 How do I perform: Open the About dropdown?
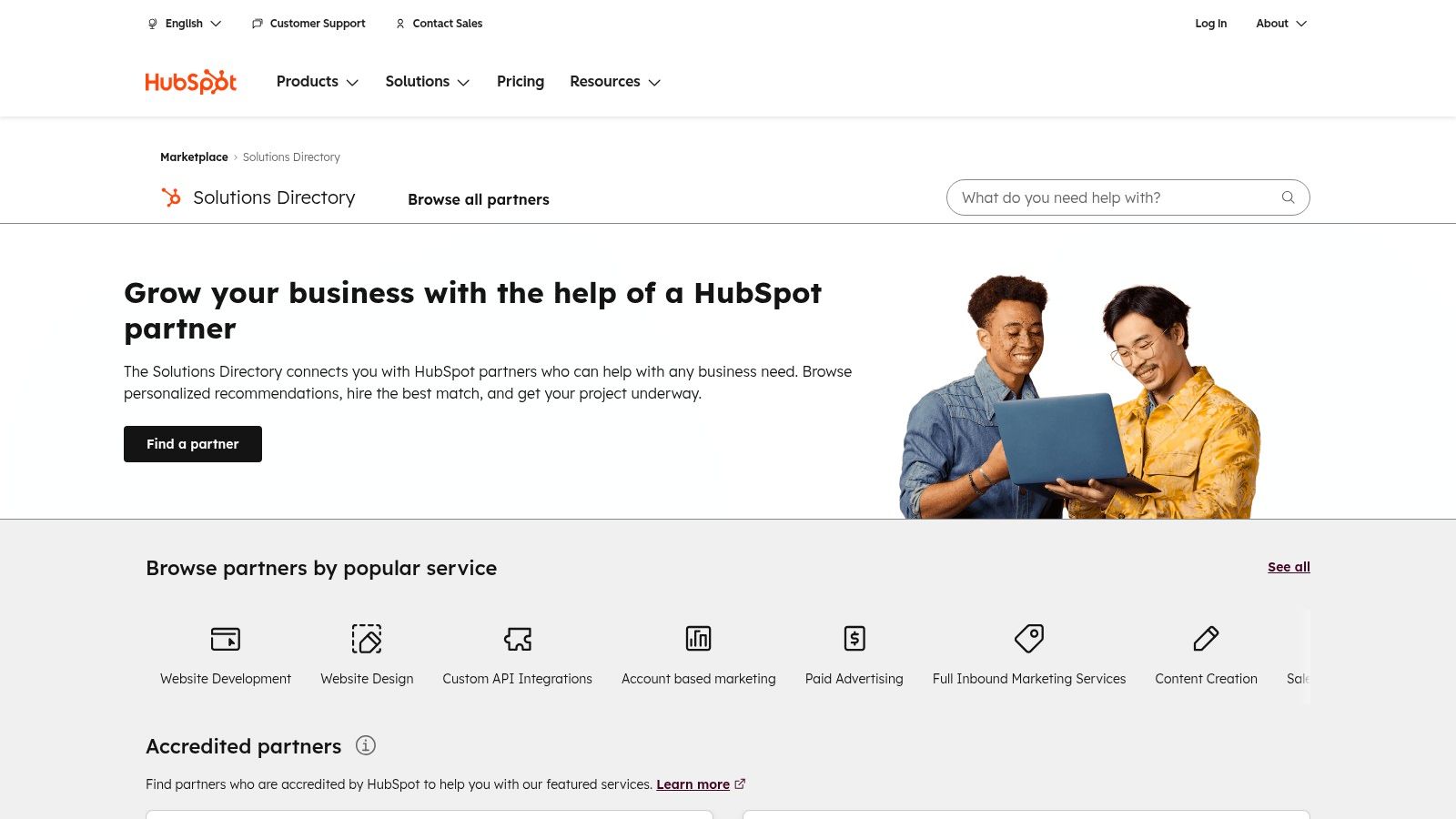pos(1280,23)
